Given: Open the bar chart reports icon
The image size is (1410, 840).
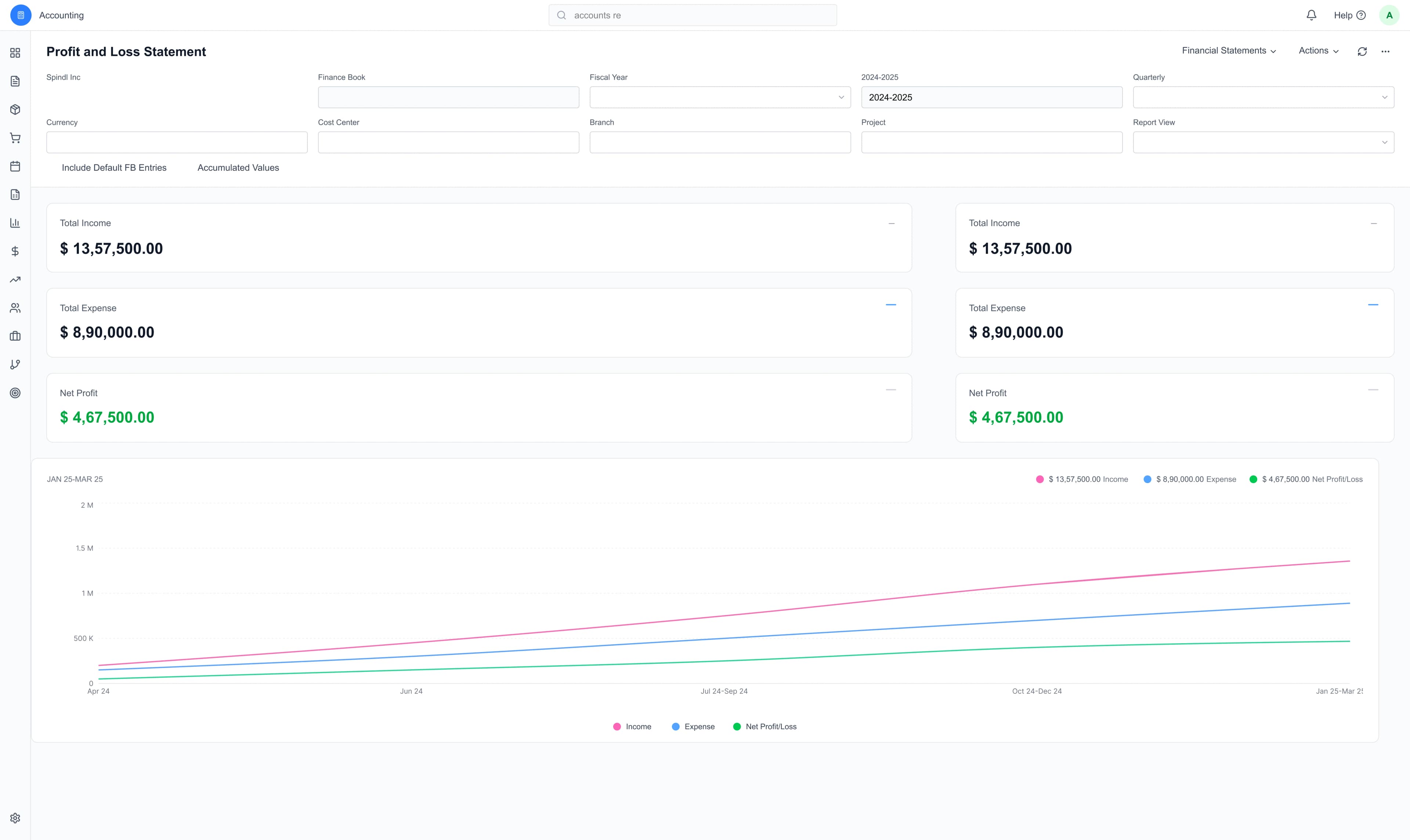Looking at the screenshot, I should tap(15, 222).
